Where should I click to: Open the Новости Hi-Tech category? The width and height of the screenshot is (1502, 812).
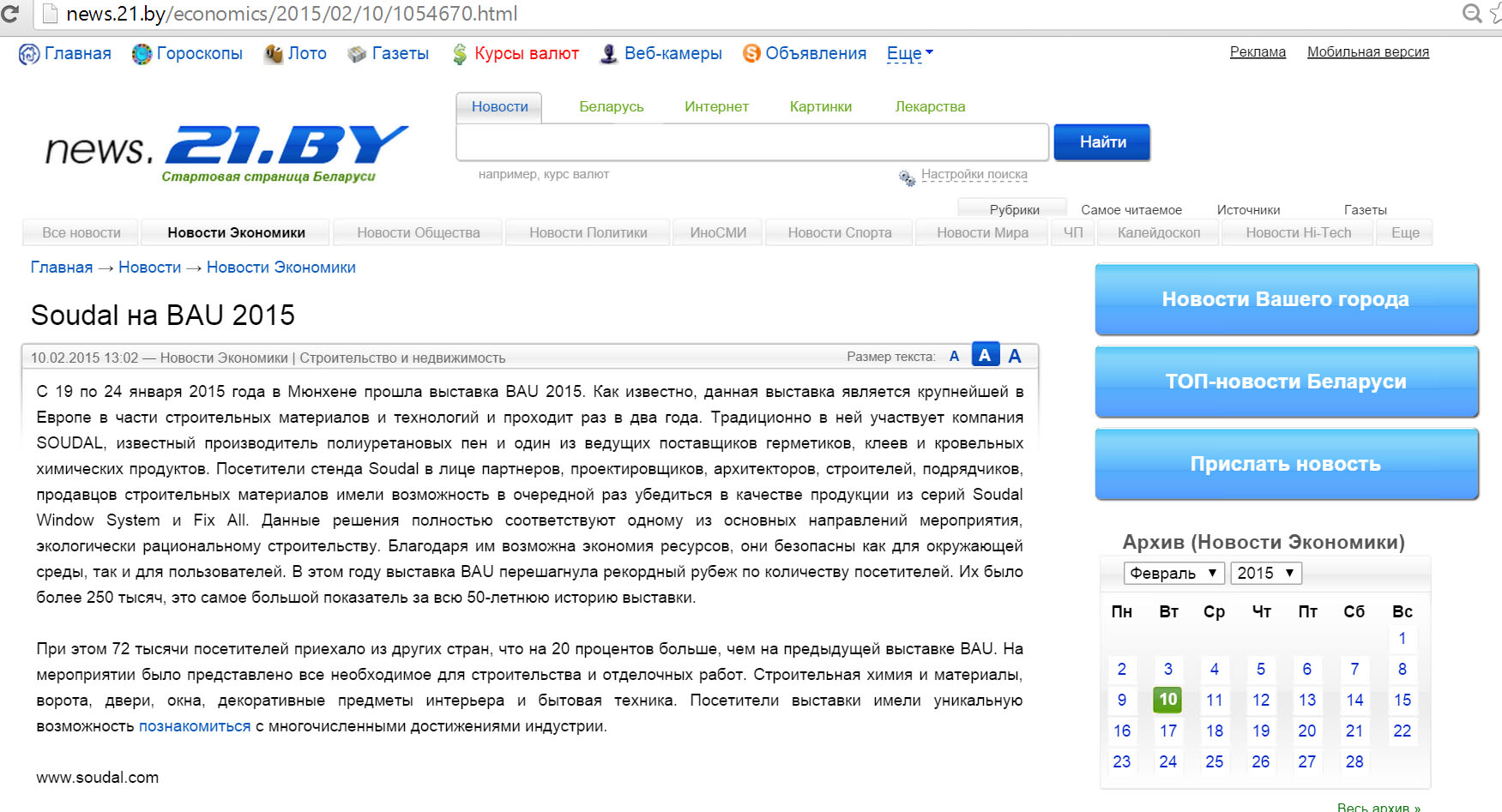click(x=1298, y=232)
